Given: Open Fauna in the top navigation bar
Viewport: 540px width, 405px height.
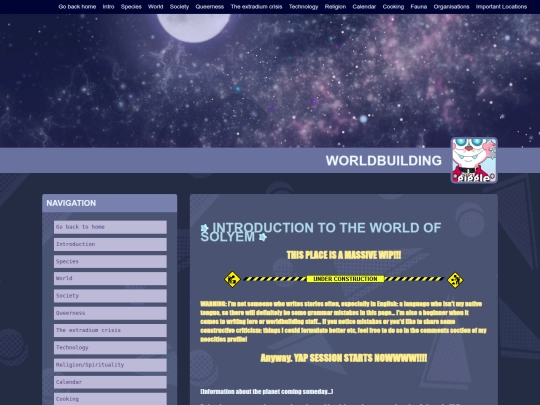Looking at the screenshot, I should click(x=419, y=7).
